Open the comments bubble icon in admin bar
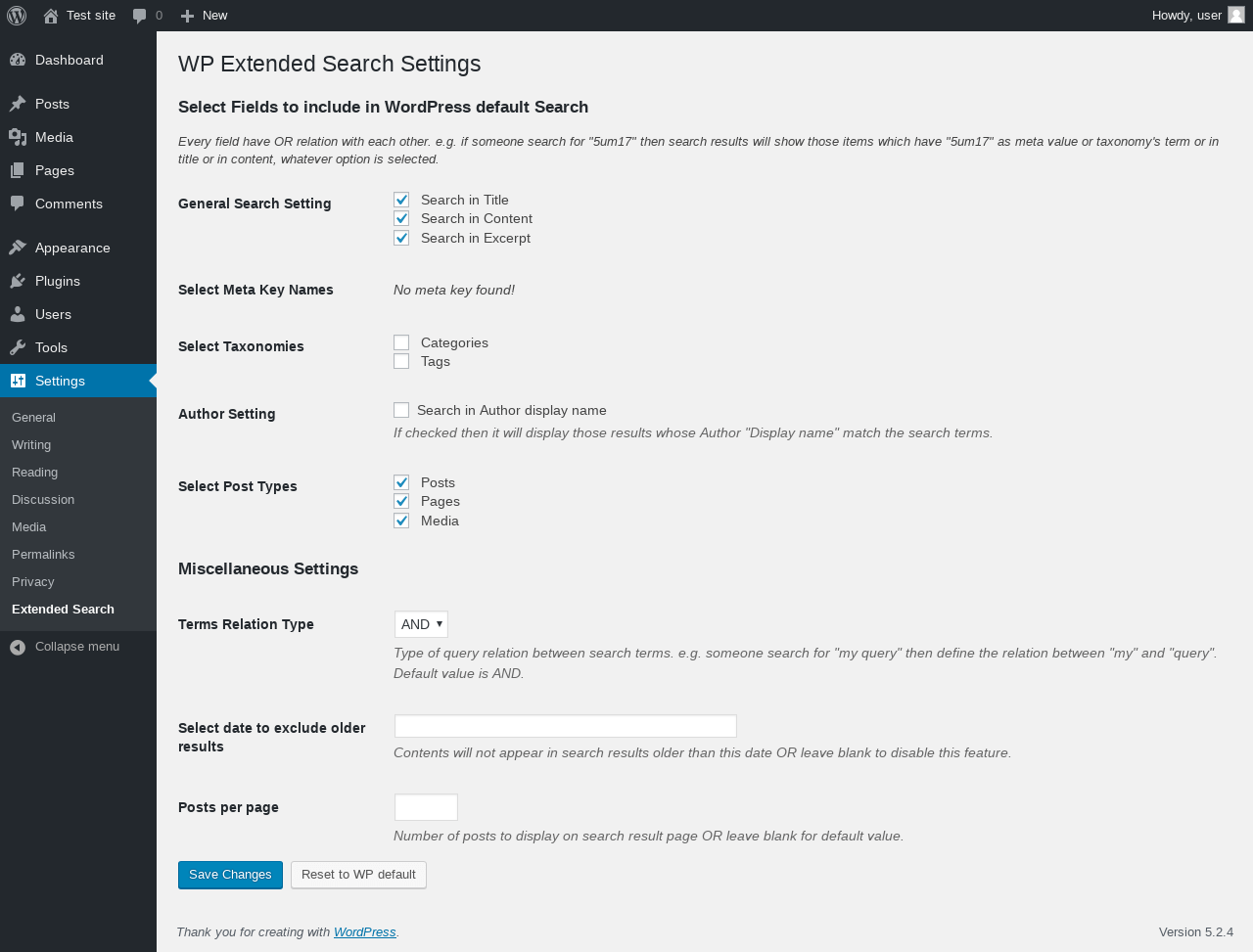 tap(140, 16)
